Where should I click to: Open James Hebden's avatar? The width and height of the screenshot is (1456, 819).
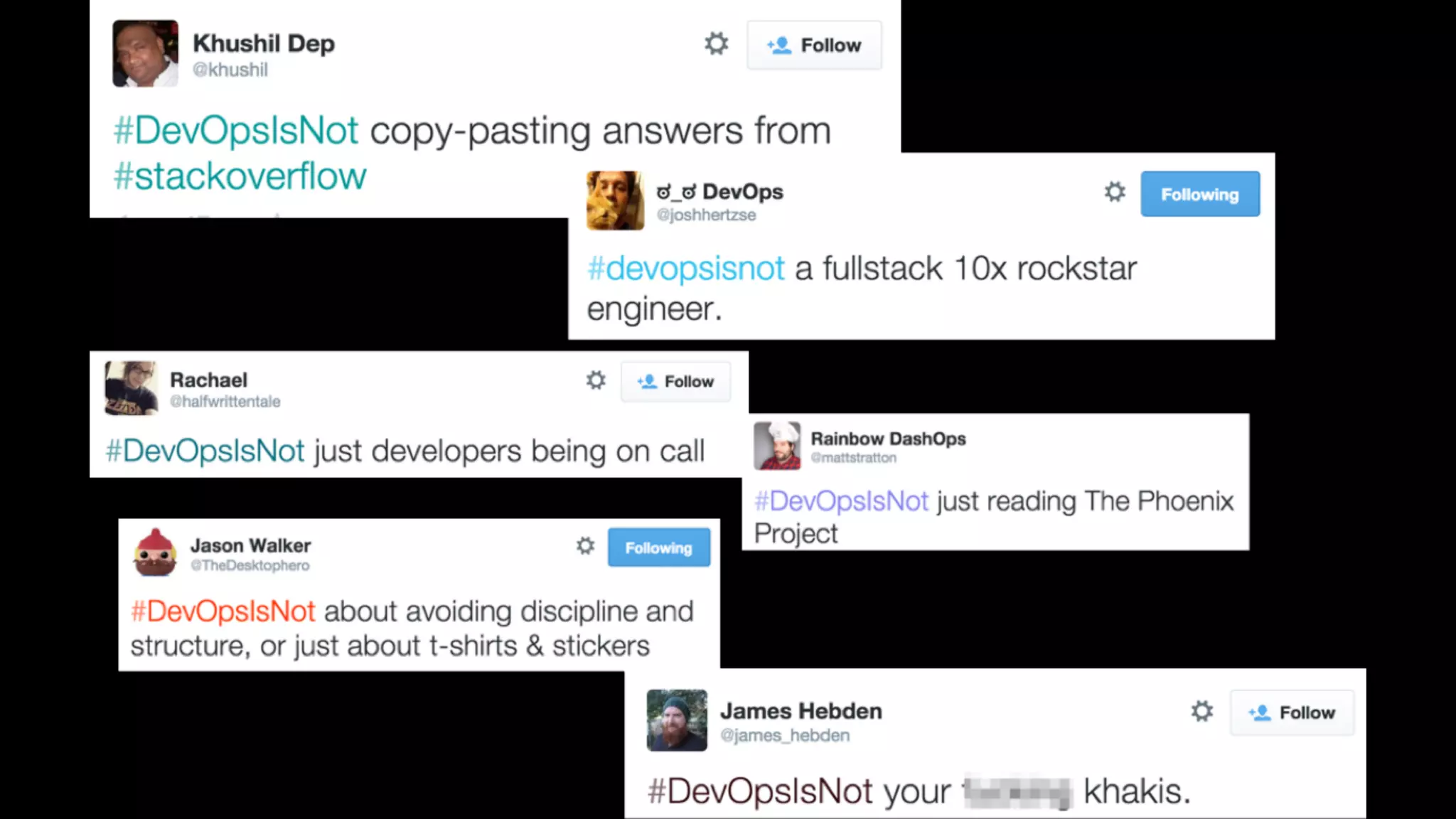pos(677,720)
